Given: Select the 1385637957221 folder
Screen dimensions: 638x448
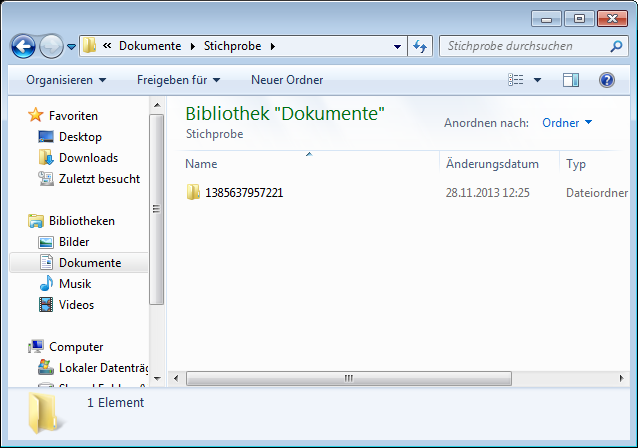Looking at the screenshot, I should [244, 193].
